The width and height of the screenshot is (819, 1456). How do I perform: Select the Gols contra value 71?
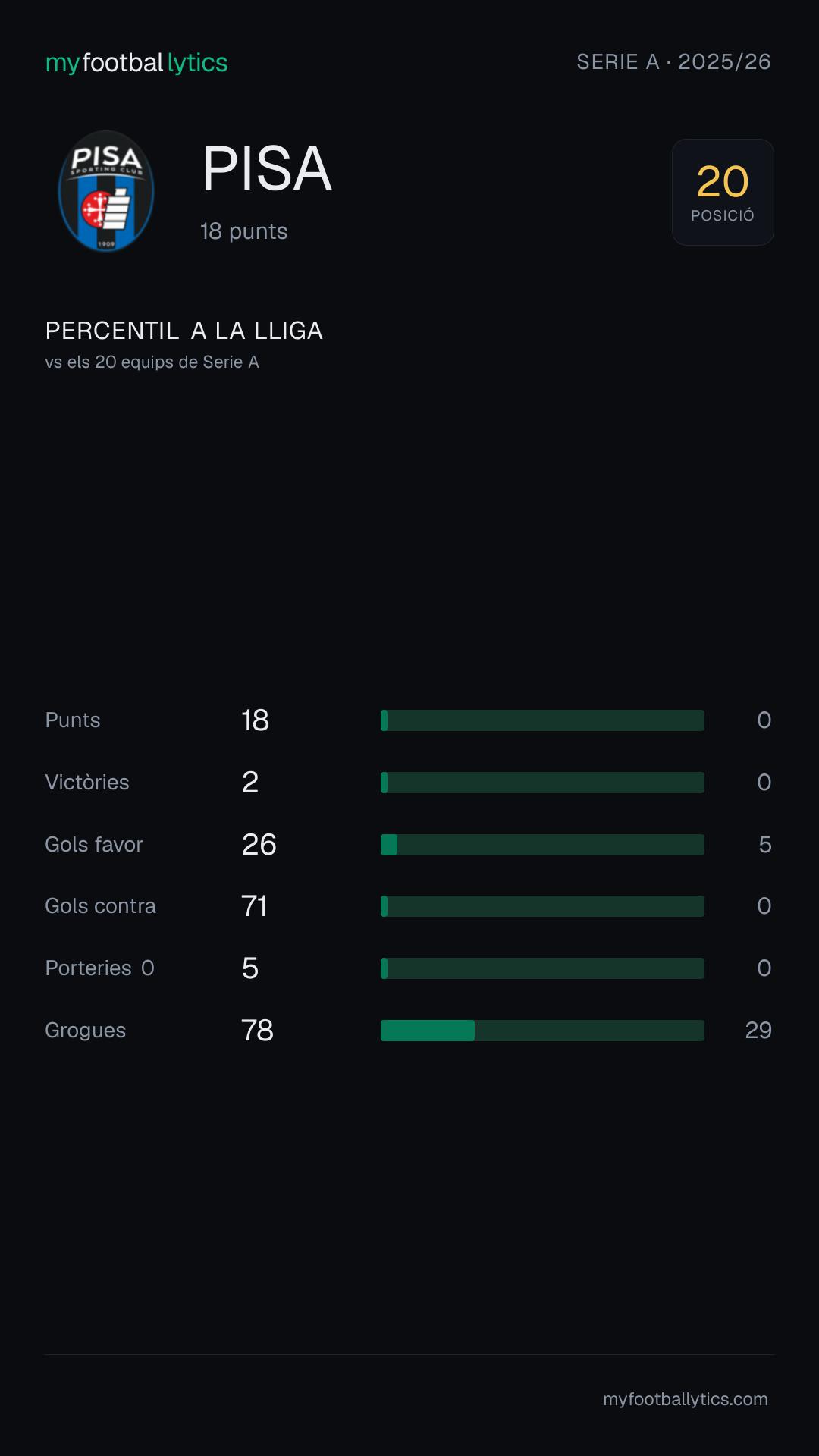click(x=254, y=906)
